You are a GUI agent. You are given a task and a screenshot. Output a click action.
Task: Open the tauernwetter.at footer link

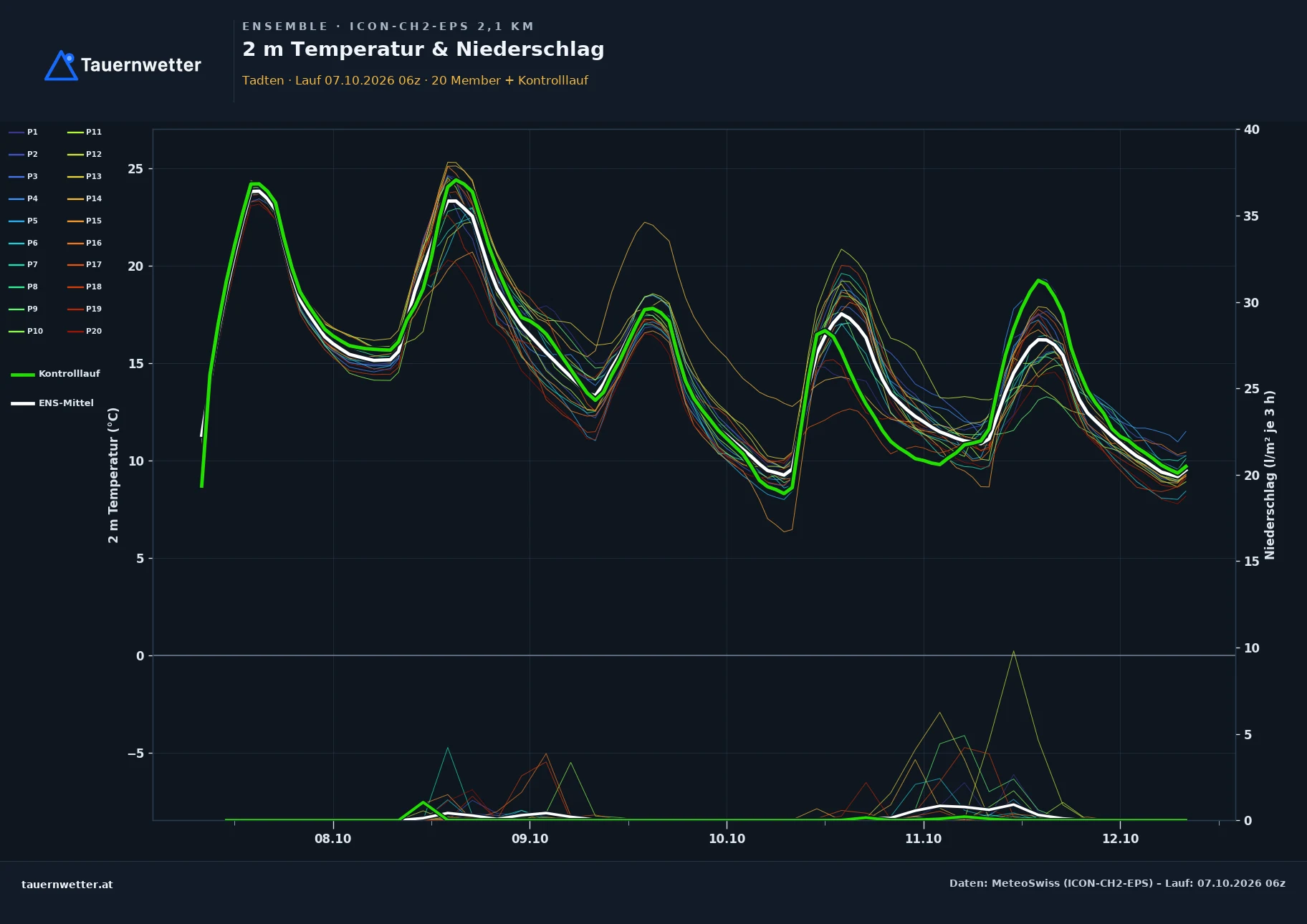pyautogui.click(x=67, y=885)
